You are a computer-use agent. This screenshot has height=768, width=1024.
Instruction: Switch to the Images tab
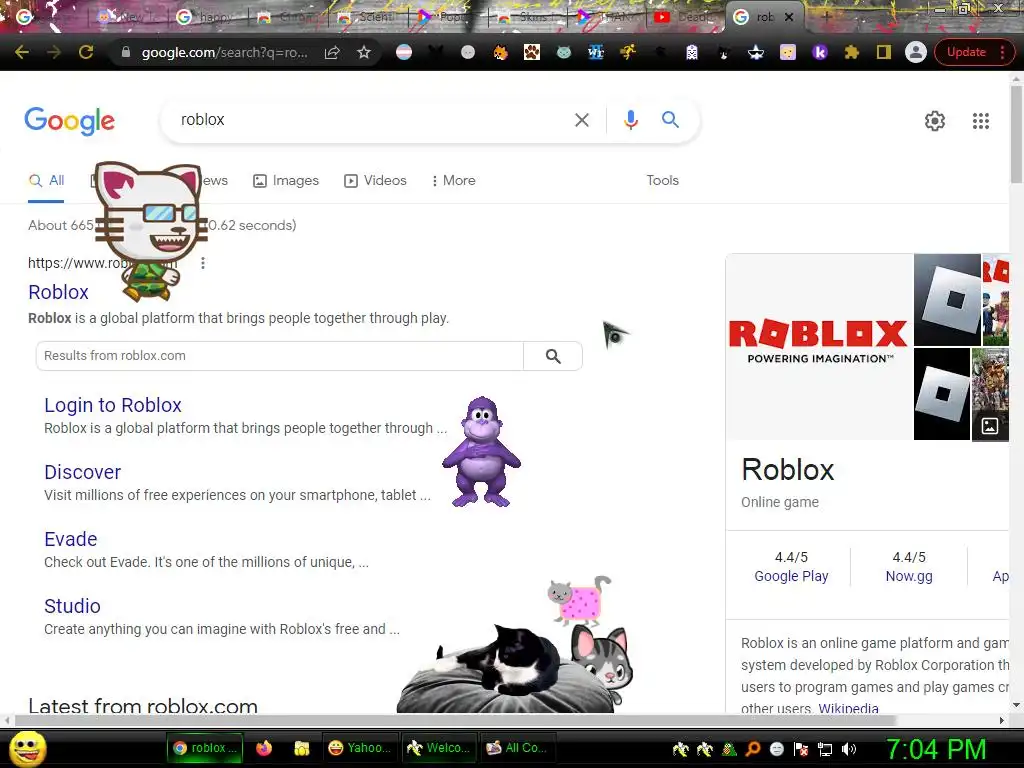286,181
